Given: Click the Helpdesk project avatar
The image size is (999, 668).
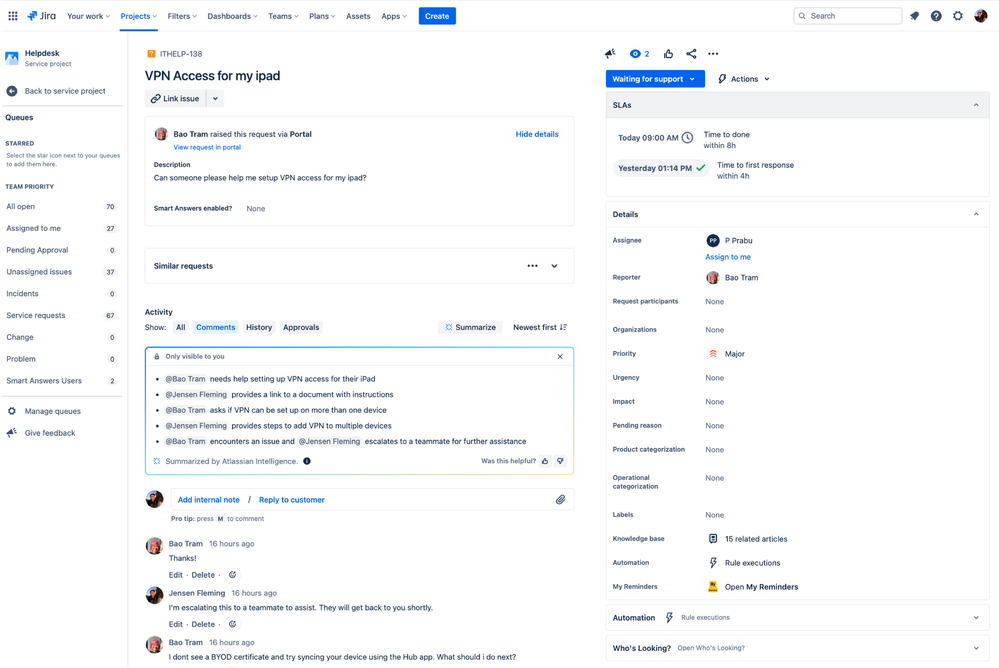Looking at the screenshot, I should pos(11,58).
